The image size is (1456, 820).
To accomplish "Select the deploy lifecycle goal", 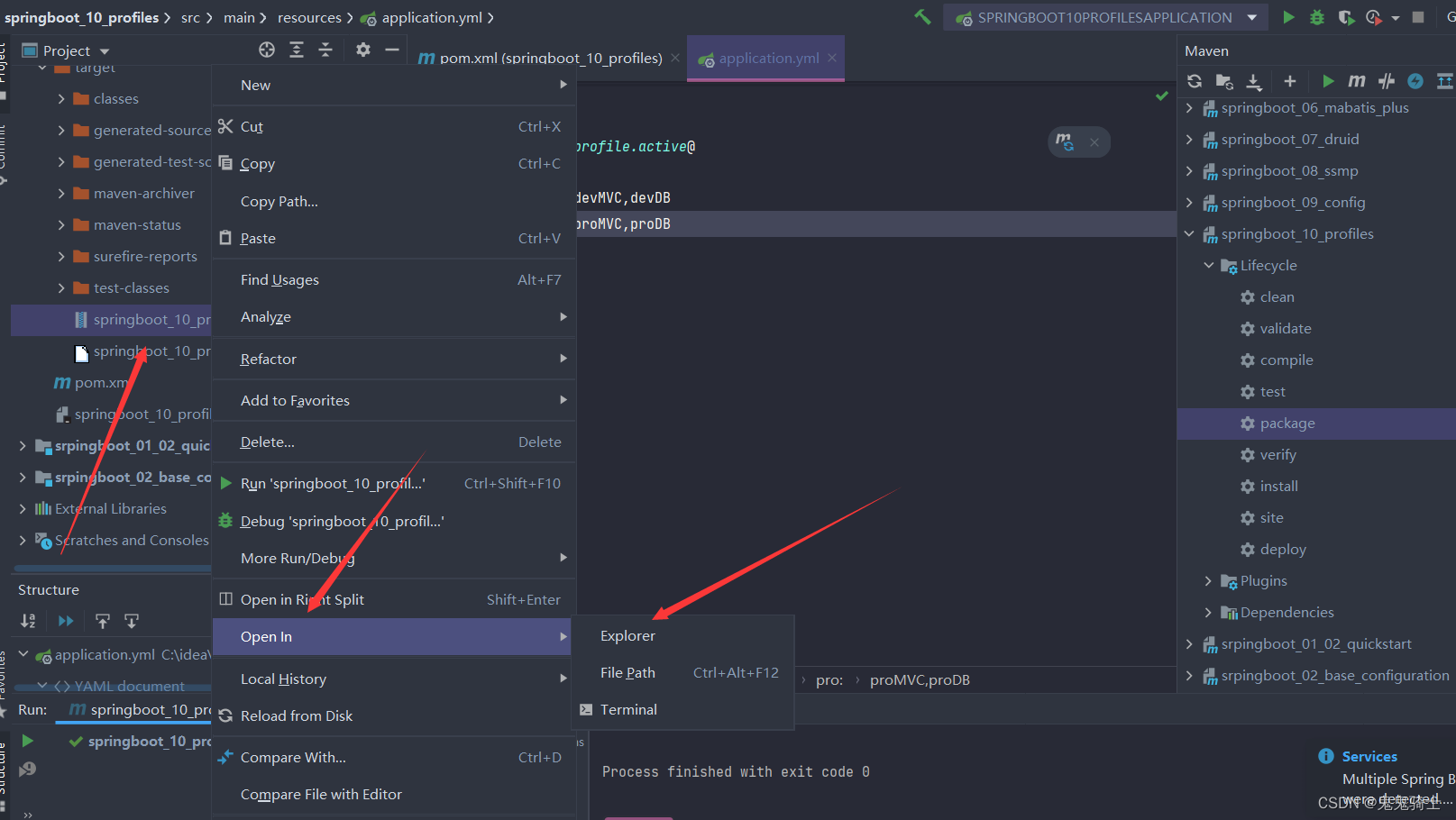I will (1283, 549).
